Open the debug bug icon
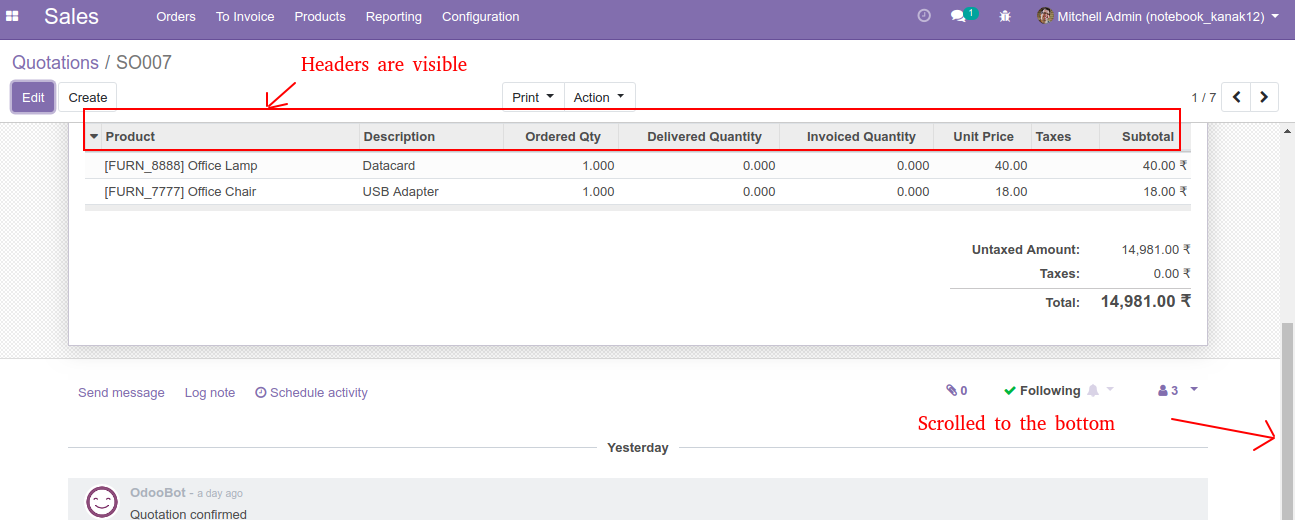The width and height of the screenshot is (1295, 520). click(x=1005, y=16)
